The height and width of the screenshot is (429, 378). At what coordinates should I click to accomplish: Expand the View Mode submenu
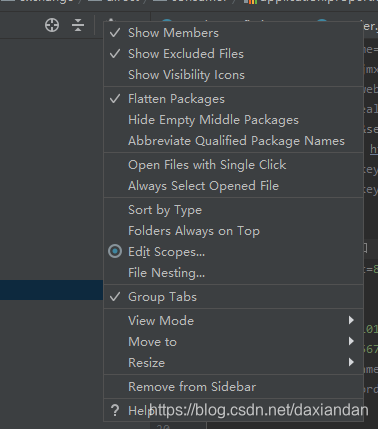[233, 321]
